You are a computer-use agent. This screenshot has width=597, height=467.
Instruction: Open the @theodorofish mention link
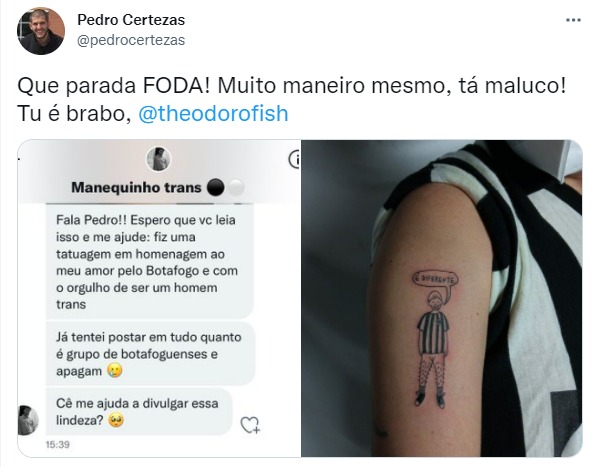pyautogui.click(x=213, y=113)
